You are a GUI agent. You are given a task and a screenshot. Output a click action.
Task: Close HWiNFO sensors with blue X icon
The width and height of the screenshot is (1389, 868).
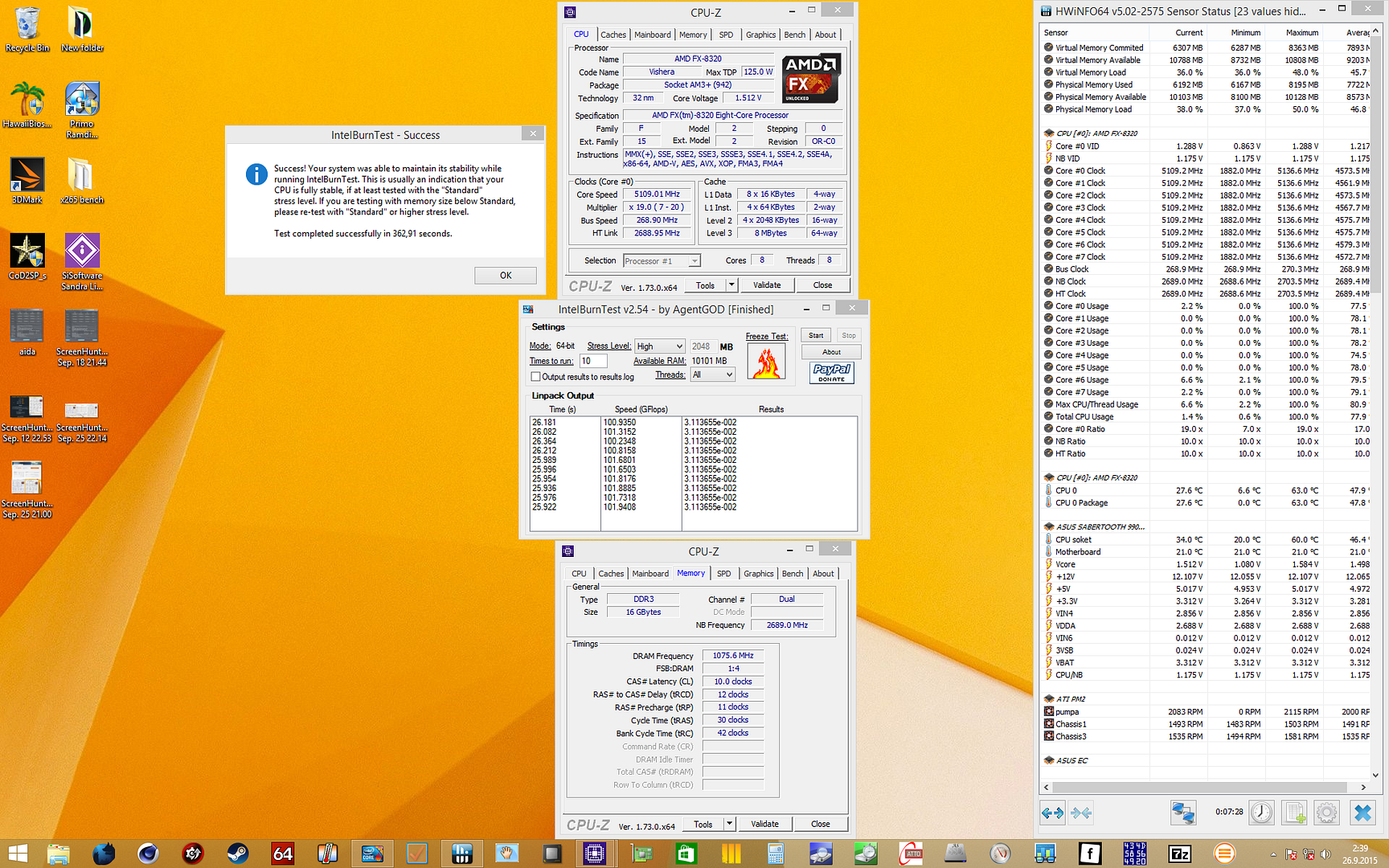pos(1362,813)
